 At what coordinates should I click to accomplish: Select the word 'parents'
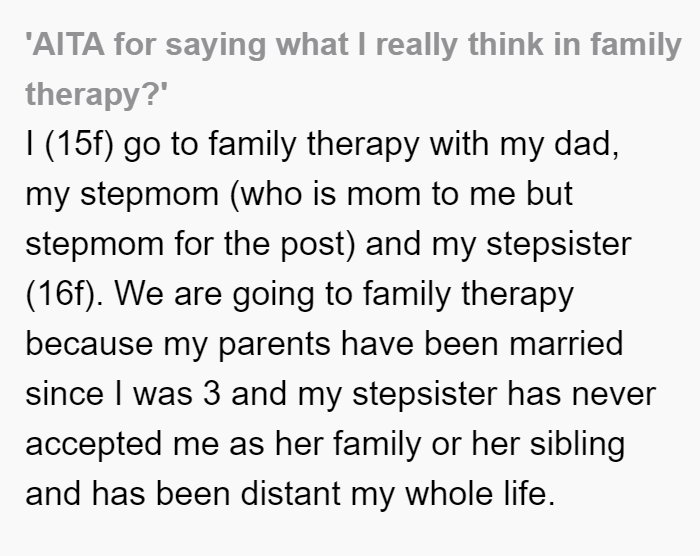[274, 344]
